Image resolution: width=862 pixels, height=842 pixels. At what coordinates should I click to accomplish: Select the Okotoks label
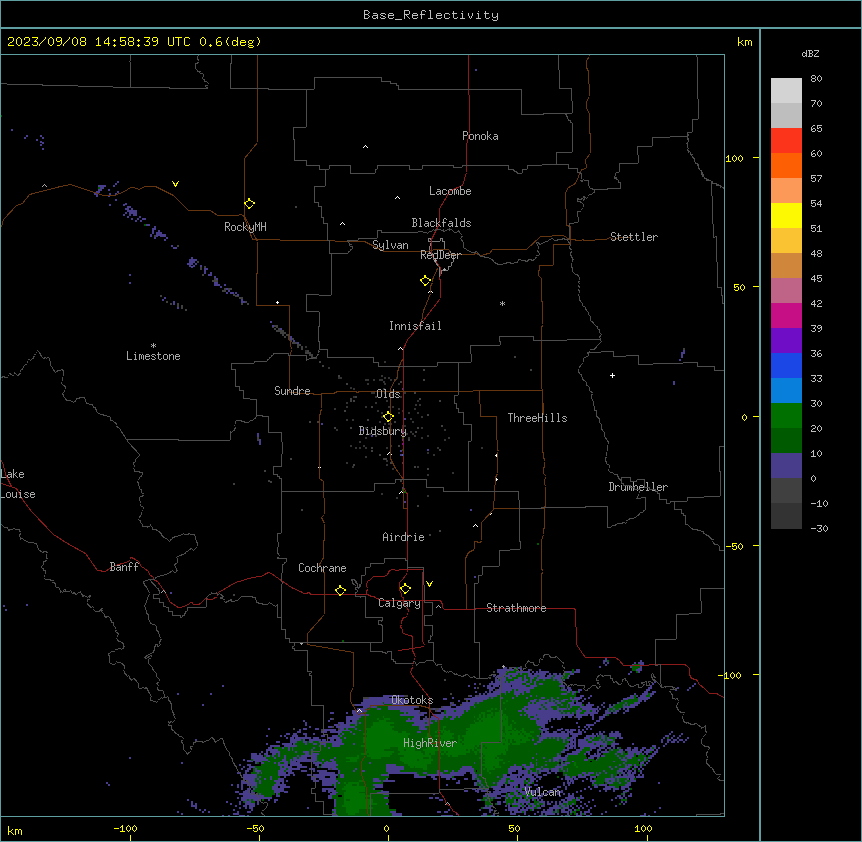[412, 700]
